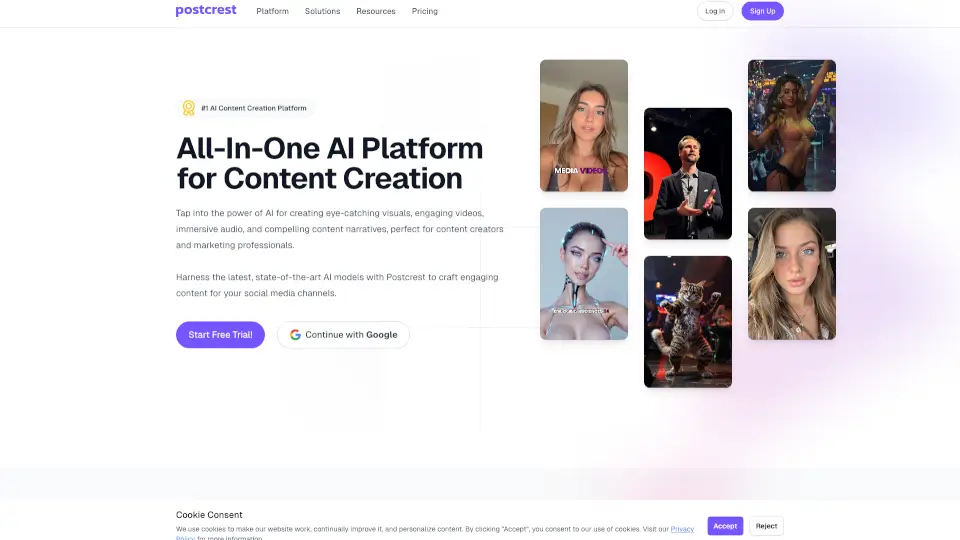
Task: Open the Resources navigation menu
Action: pos(376,11)
